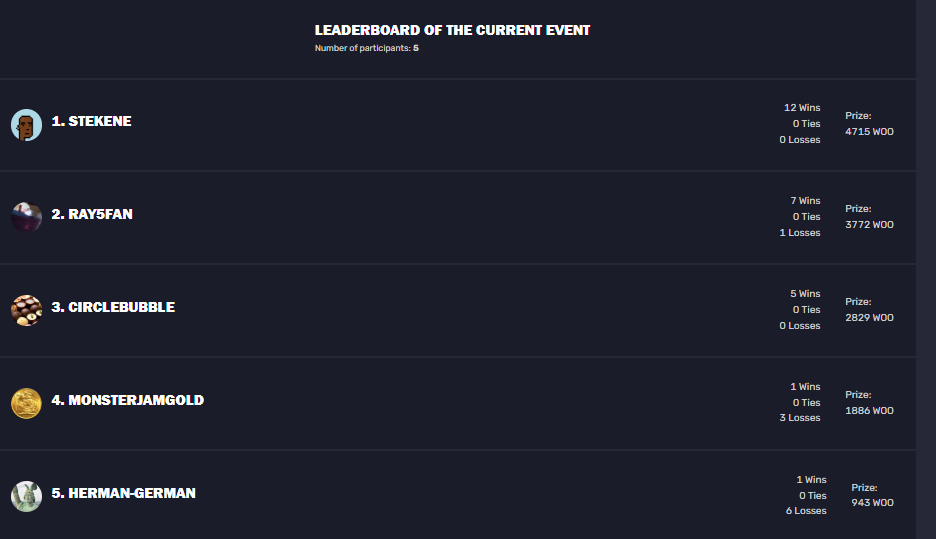Click the 4715 WOO prize amount

[x=869, y=132]
